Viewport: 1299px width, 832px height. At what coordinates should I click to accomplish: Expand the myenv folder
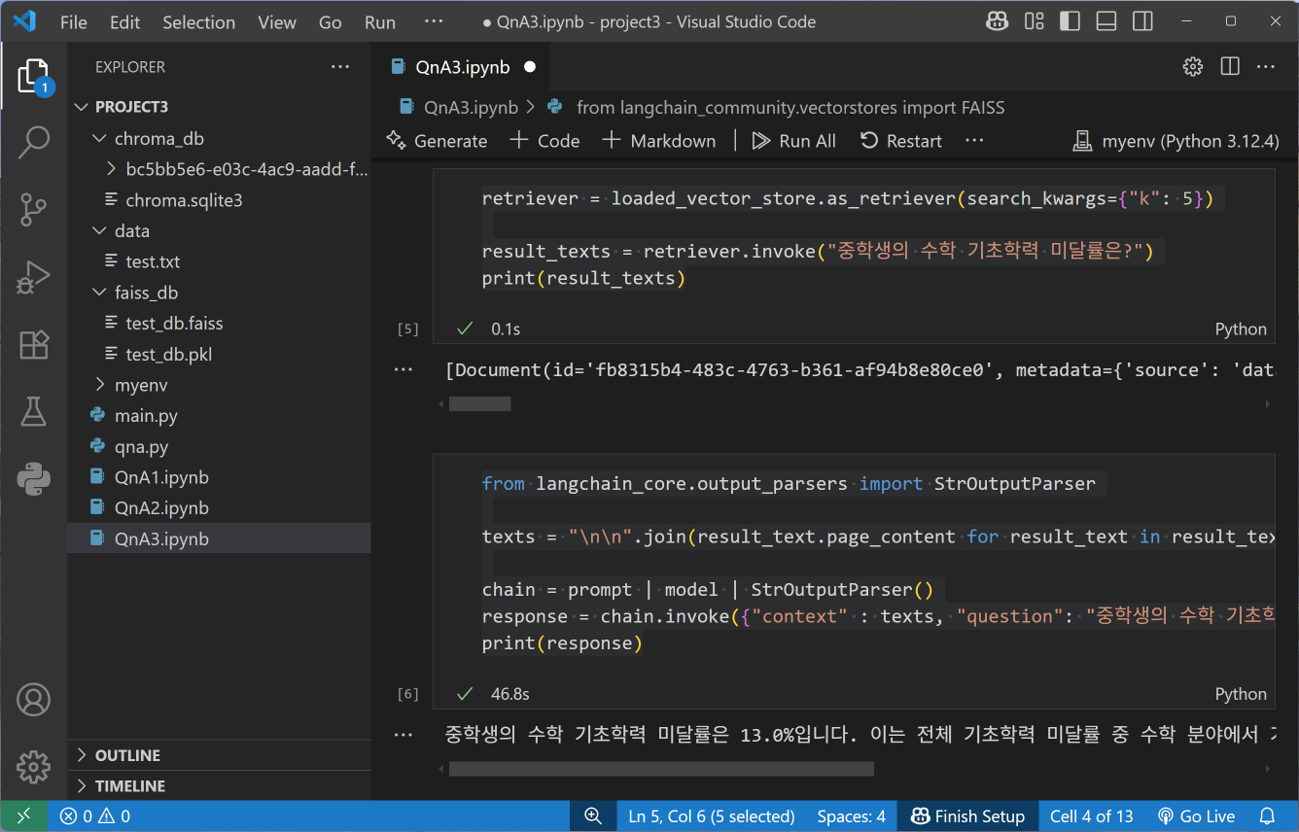click(219, 385)
